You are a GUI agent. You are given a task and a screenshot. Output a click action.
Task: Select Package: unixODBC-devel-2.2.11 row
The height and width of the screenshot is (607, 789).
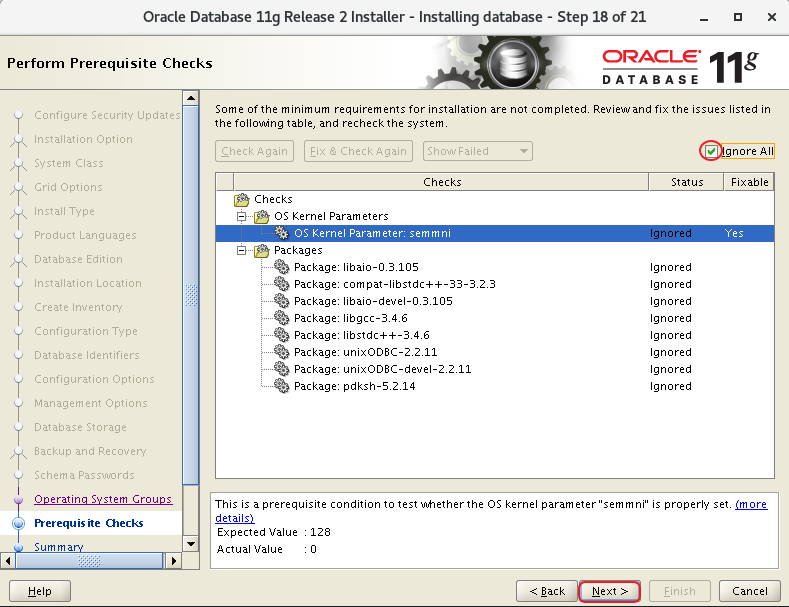click(x=495, y=369)
